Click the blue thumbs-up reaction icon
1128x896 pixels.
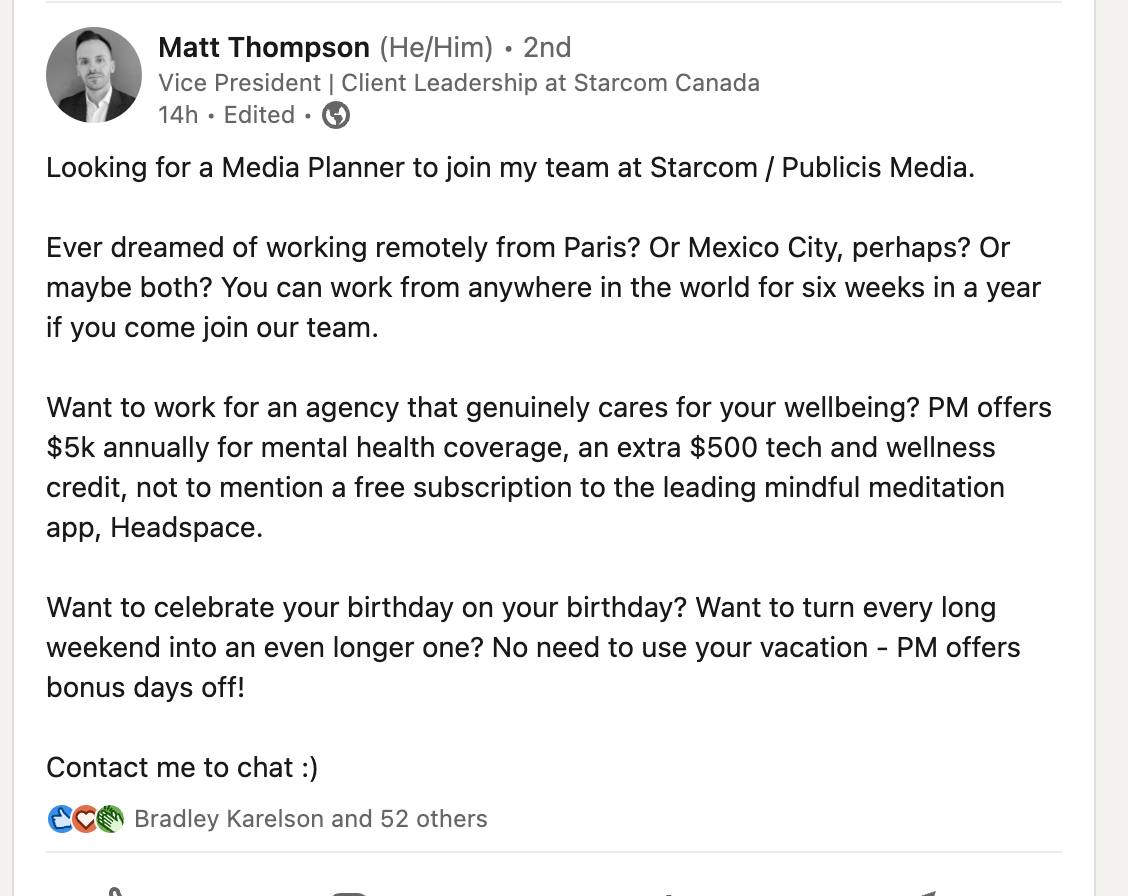(x=60, y=819)
